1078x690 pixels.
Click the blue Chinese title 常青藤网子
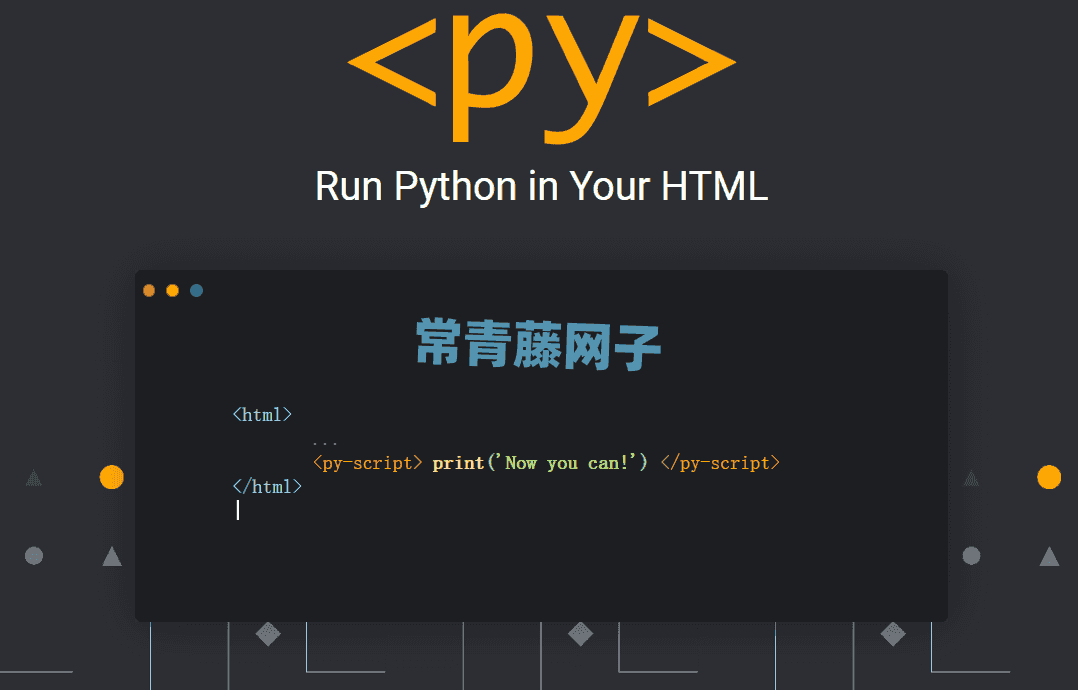click(x=538, y=344)
